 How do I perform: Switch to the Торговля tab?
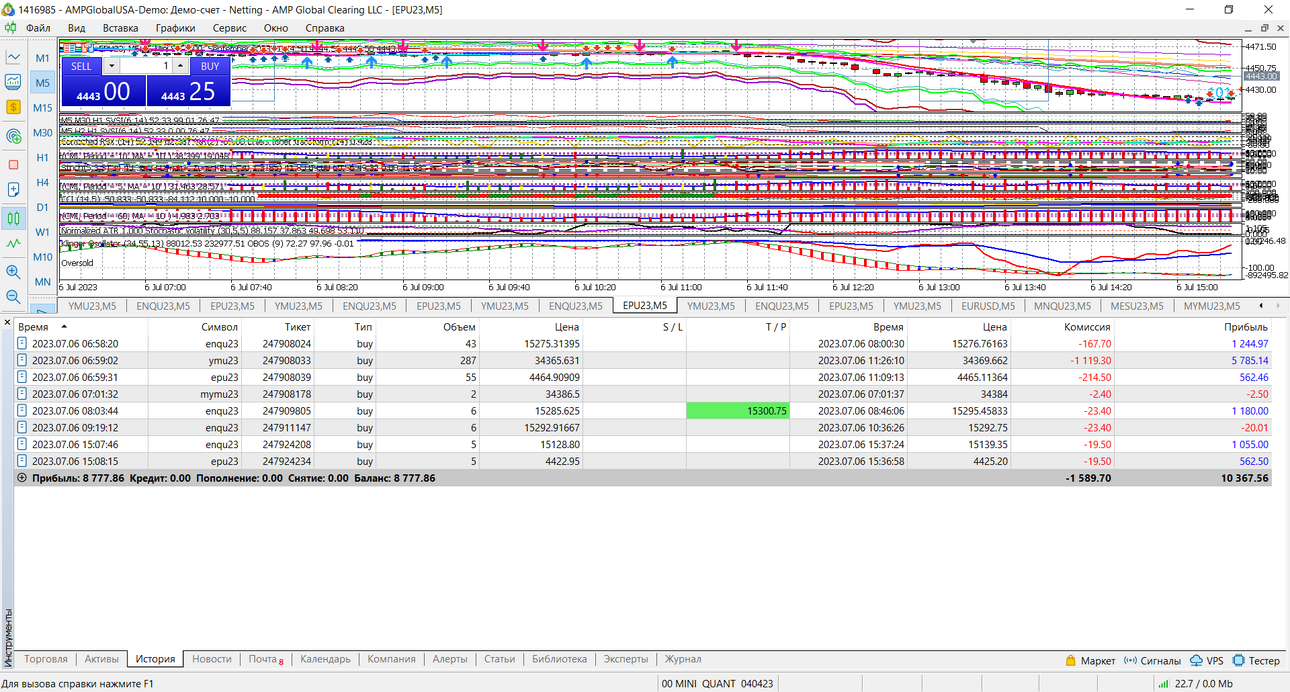pos(46,660)
